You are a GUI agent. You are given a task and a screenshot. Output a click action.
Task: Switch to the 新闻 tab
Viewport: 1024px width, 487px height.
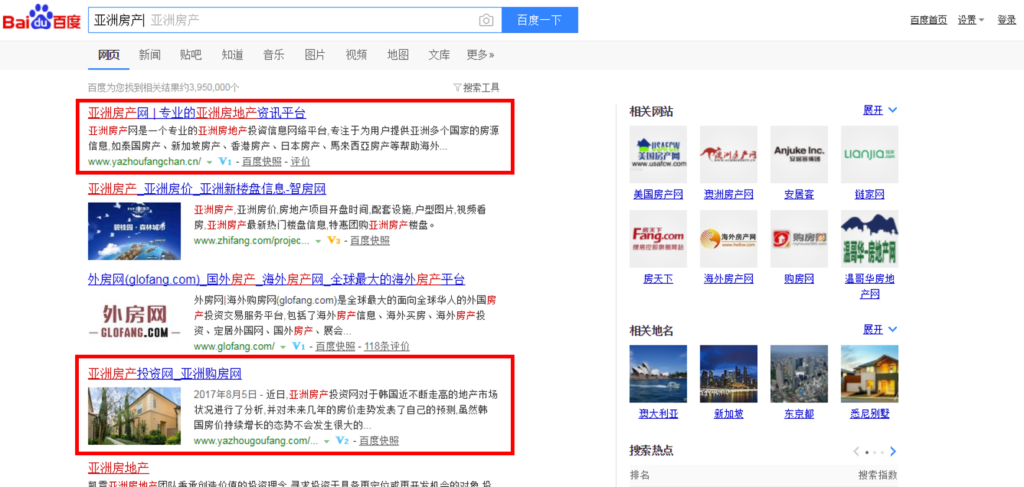[150, 55]
